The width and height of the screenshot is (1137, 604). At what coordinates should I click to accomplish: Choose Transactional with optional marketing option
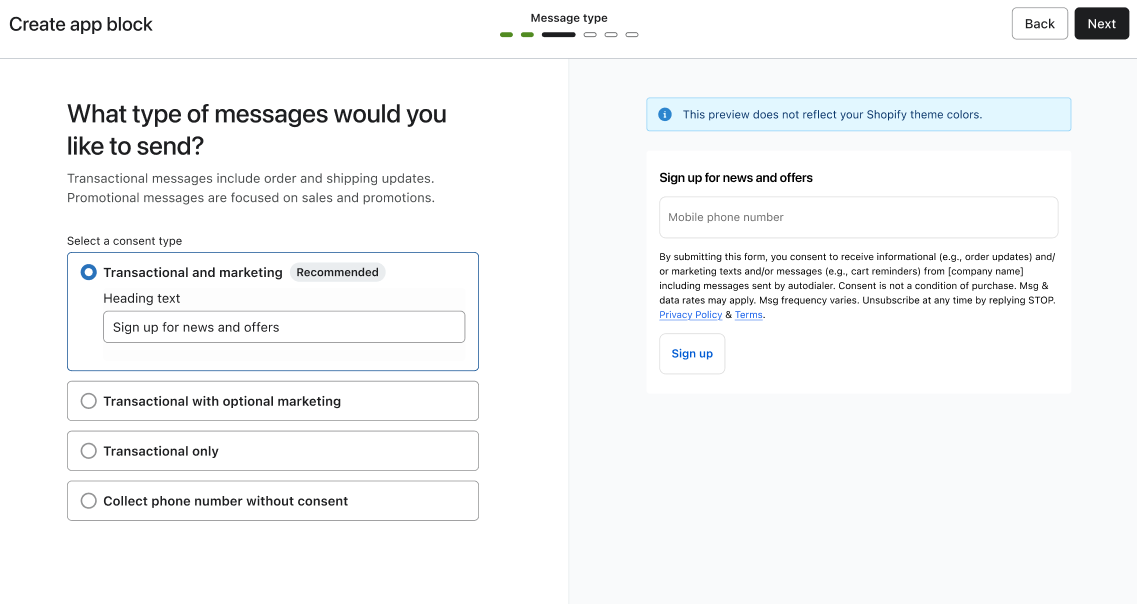pos(89,401)
